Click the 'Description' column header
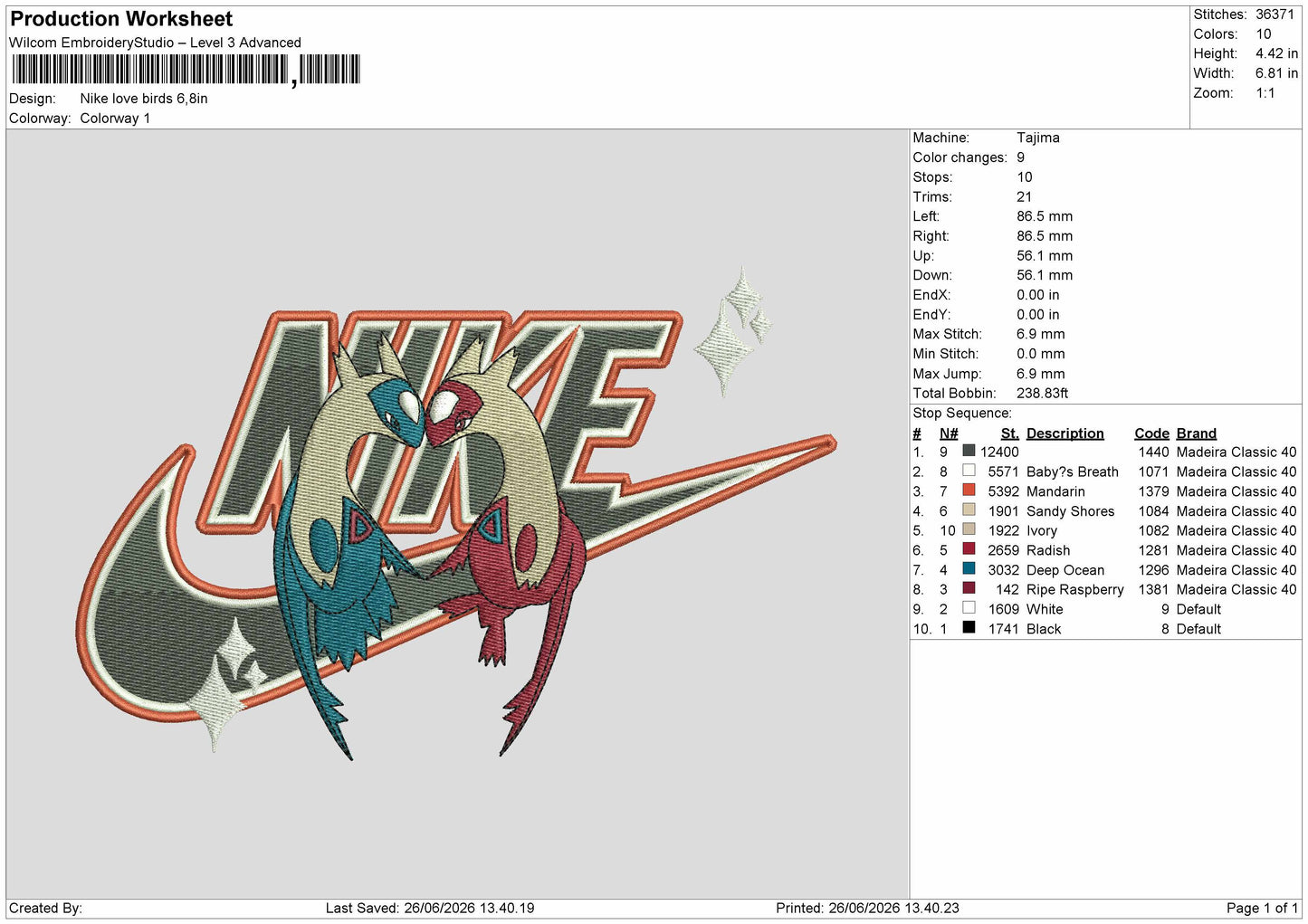The image size is (1308, 924). [1065, 433]
